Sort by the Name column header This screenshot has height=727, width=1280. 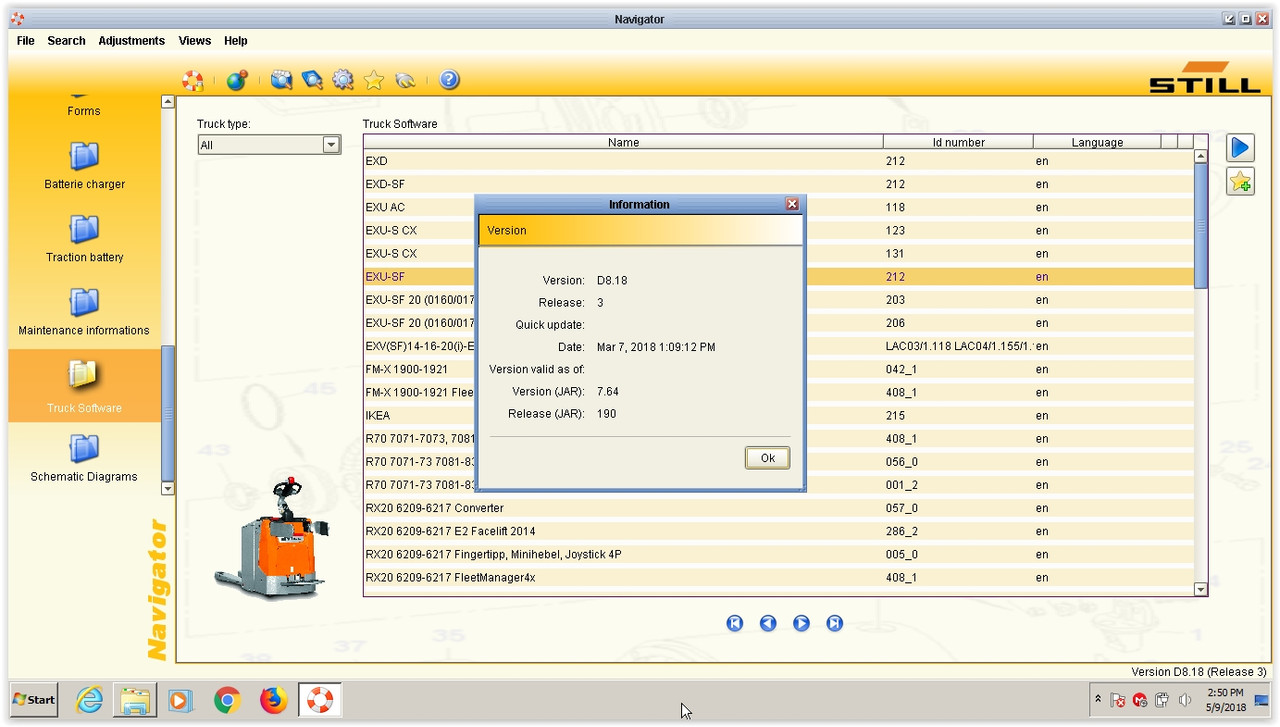623,142
